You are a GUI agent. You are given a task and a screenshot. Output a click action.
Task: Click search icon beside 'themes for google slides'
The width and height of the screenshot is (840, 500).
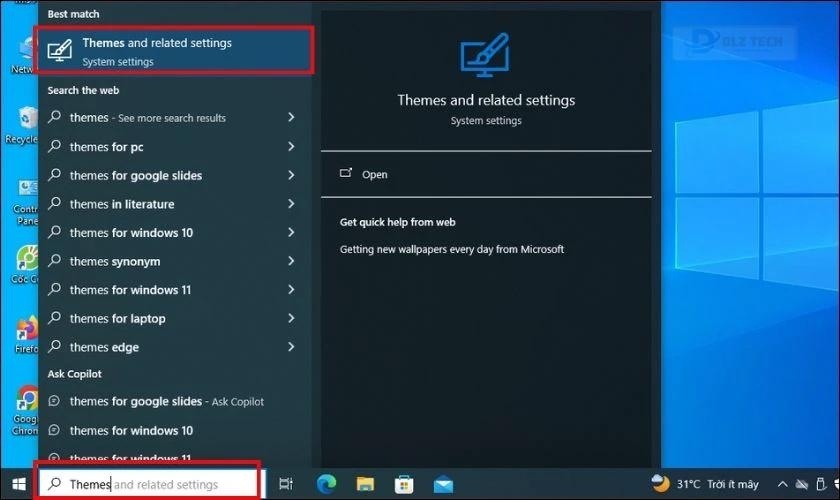[x=54, y=174]
